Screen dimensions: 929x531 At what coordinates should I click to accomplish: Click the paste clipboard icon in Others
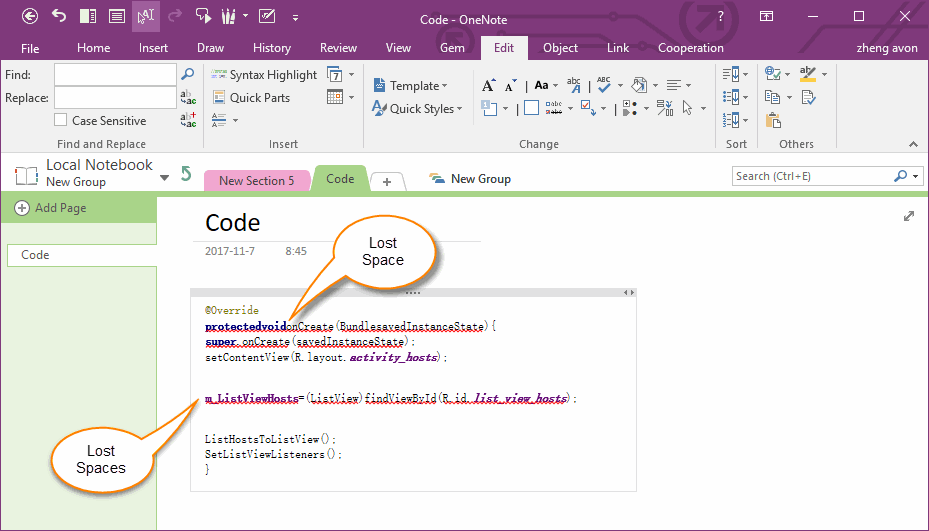click(x=773, y=121)
